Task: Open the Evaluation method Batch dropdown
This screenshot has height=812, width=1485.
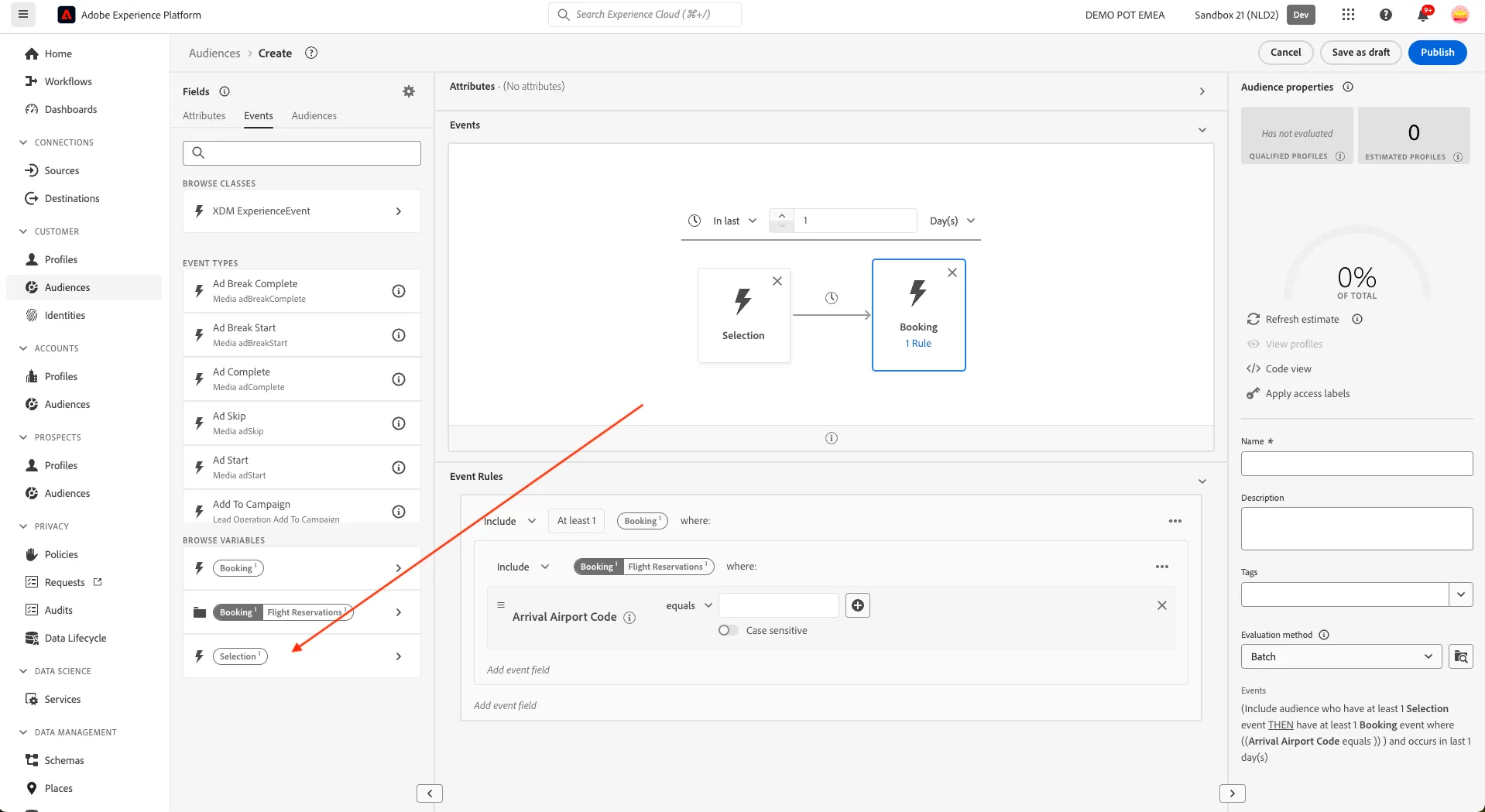Action: (x=1342, y=656)
